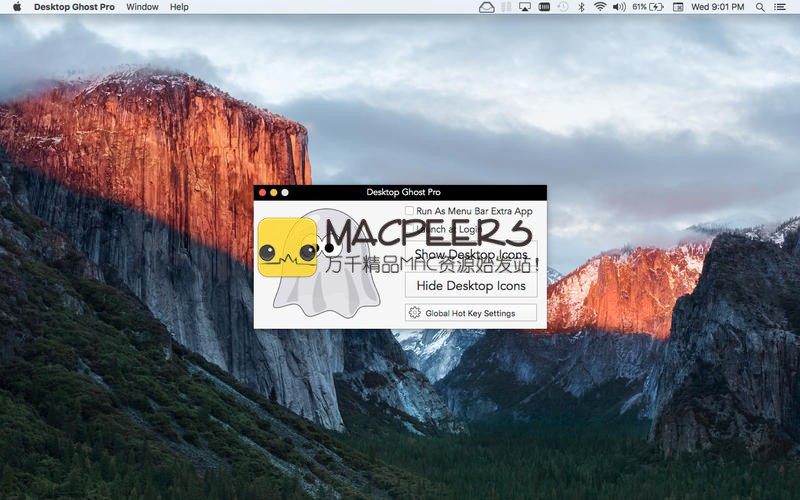
Task: Click the gear icon beside Global Hot Key Settings
Action: (x=414, y=313)
